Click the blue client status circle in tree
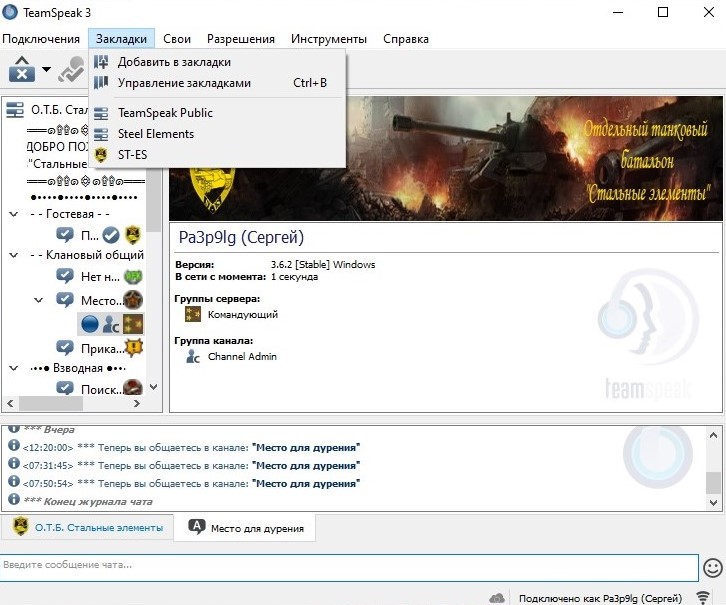This screenshot has width=726, height=605. (90, 324)
